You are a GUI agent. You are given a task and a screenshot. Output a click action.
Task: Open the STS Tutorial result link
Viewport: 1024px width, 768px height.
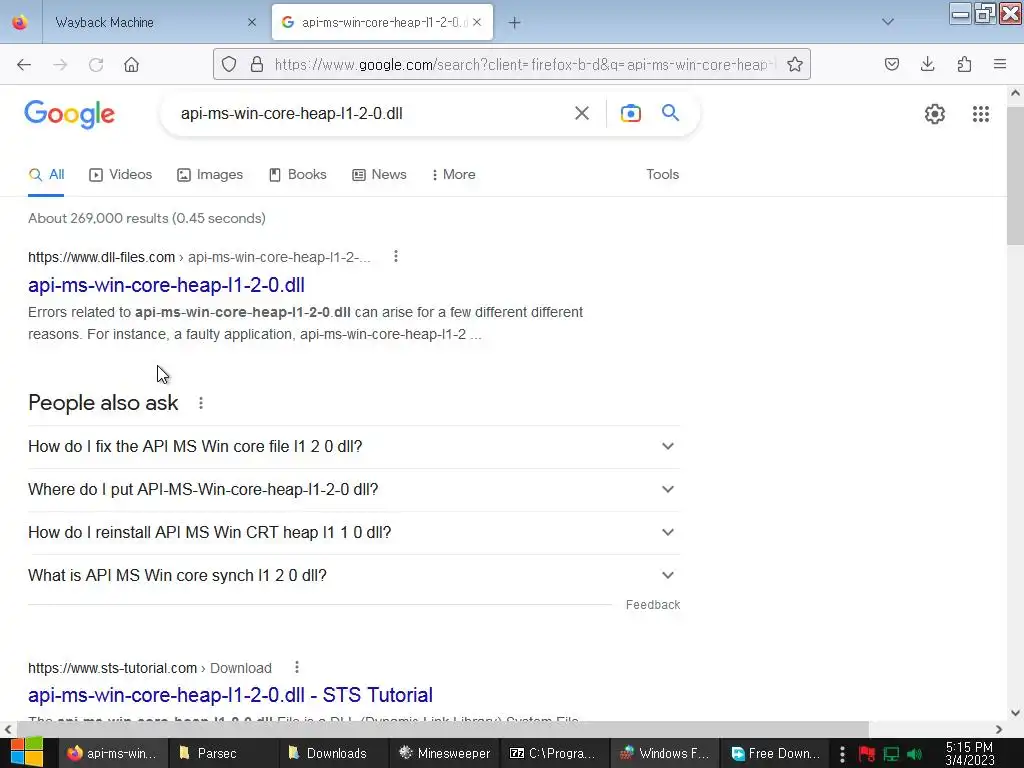pyautogui.click(x=231, y=695)
